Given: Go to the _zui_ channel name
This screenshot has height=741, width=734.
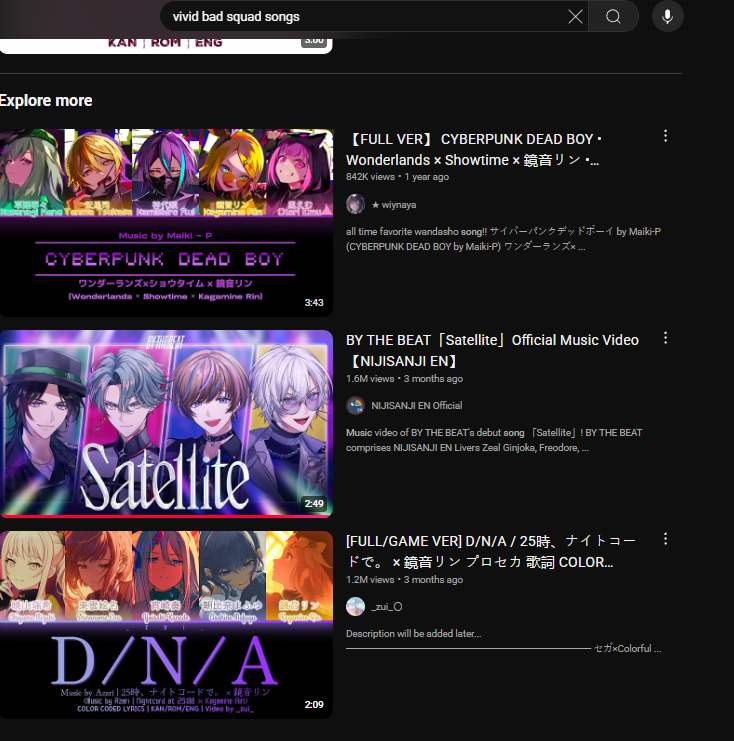Looking at the screenshot, I should pos(387,607).
